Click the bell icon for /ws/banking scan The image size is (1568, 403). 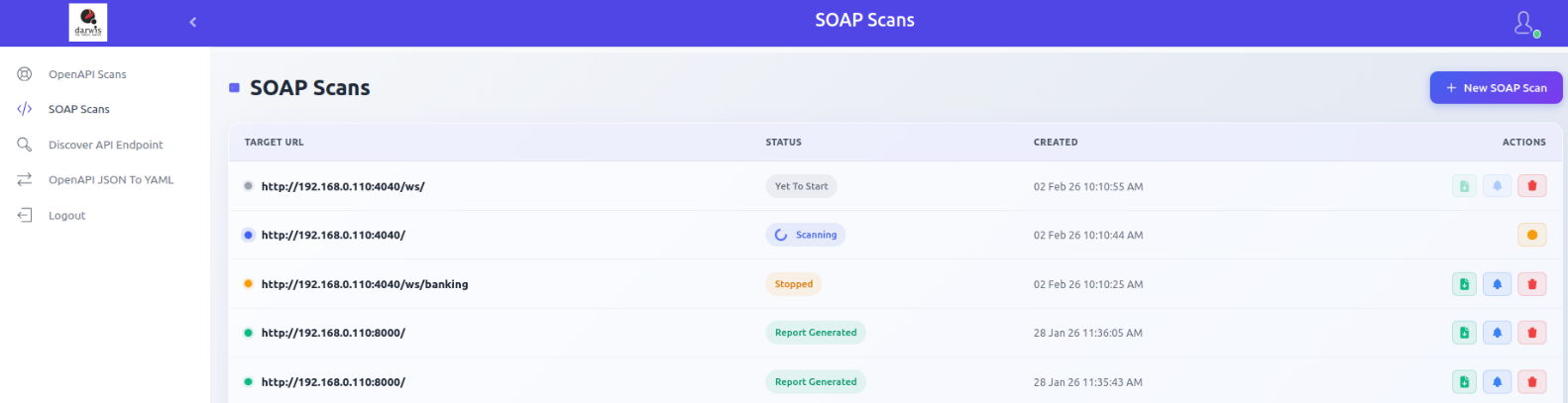(x=1498, y=284)
